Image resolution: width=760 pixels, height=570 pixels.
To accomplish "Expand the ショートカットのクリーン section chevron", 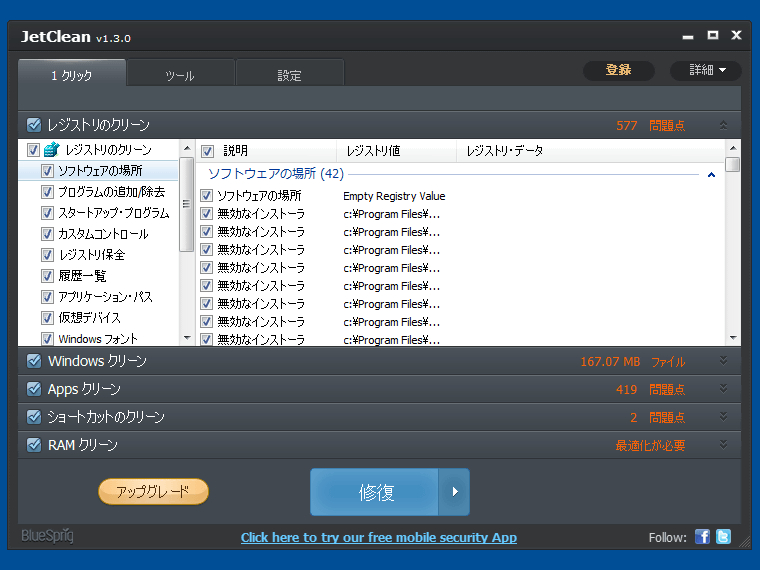I will point(723,417).
